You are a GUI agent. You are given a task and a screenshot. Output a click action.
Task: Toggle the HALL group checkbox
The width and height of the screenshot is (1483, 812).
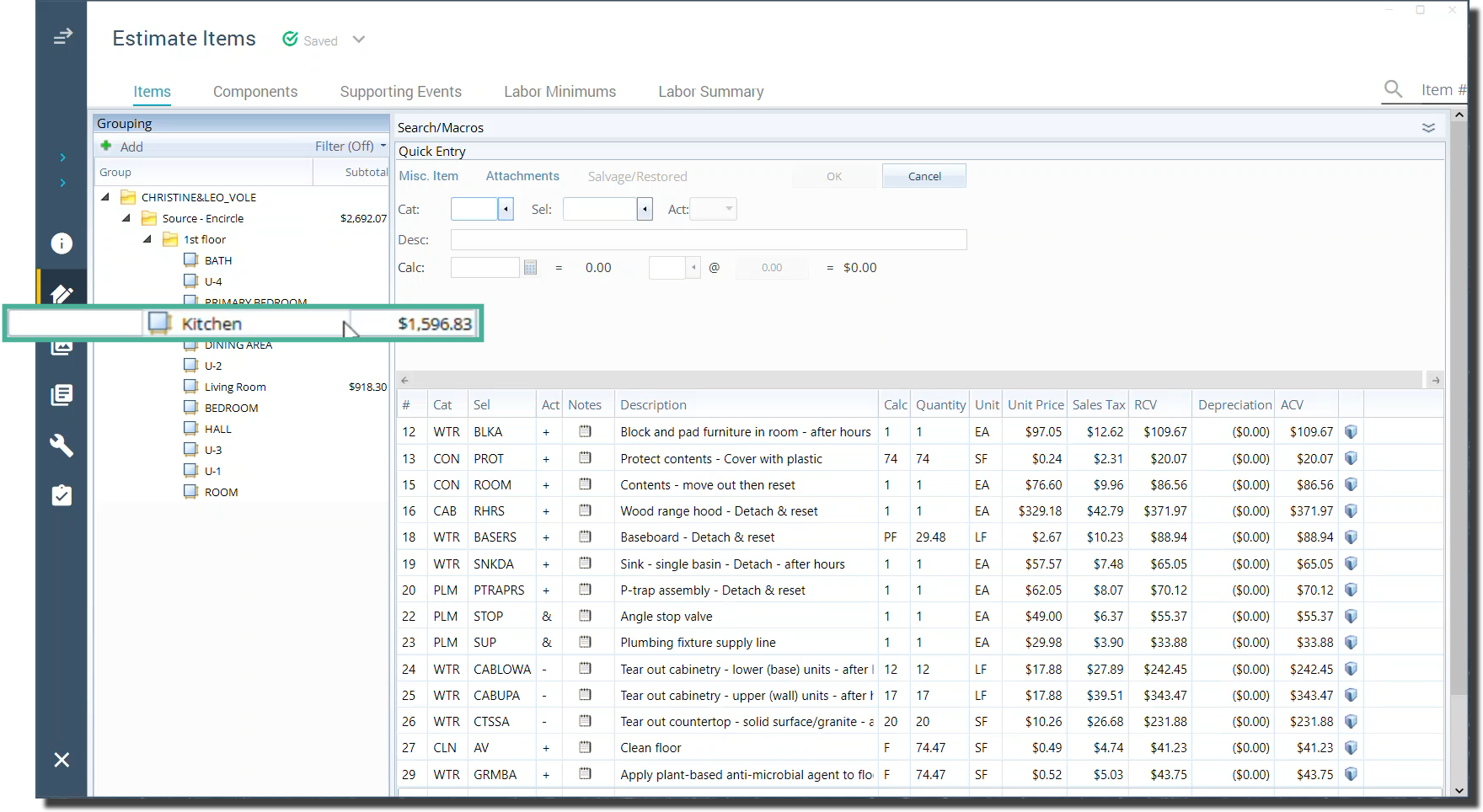pos(191,428)
